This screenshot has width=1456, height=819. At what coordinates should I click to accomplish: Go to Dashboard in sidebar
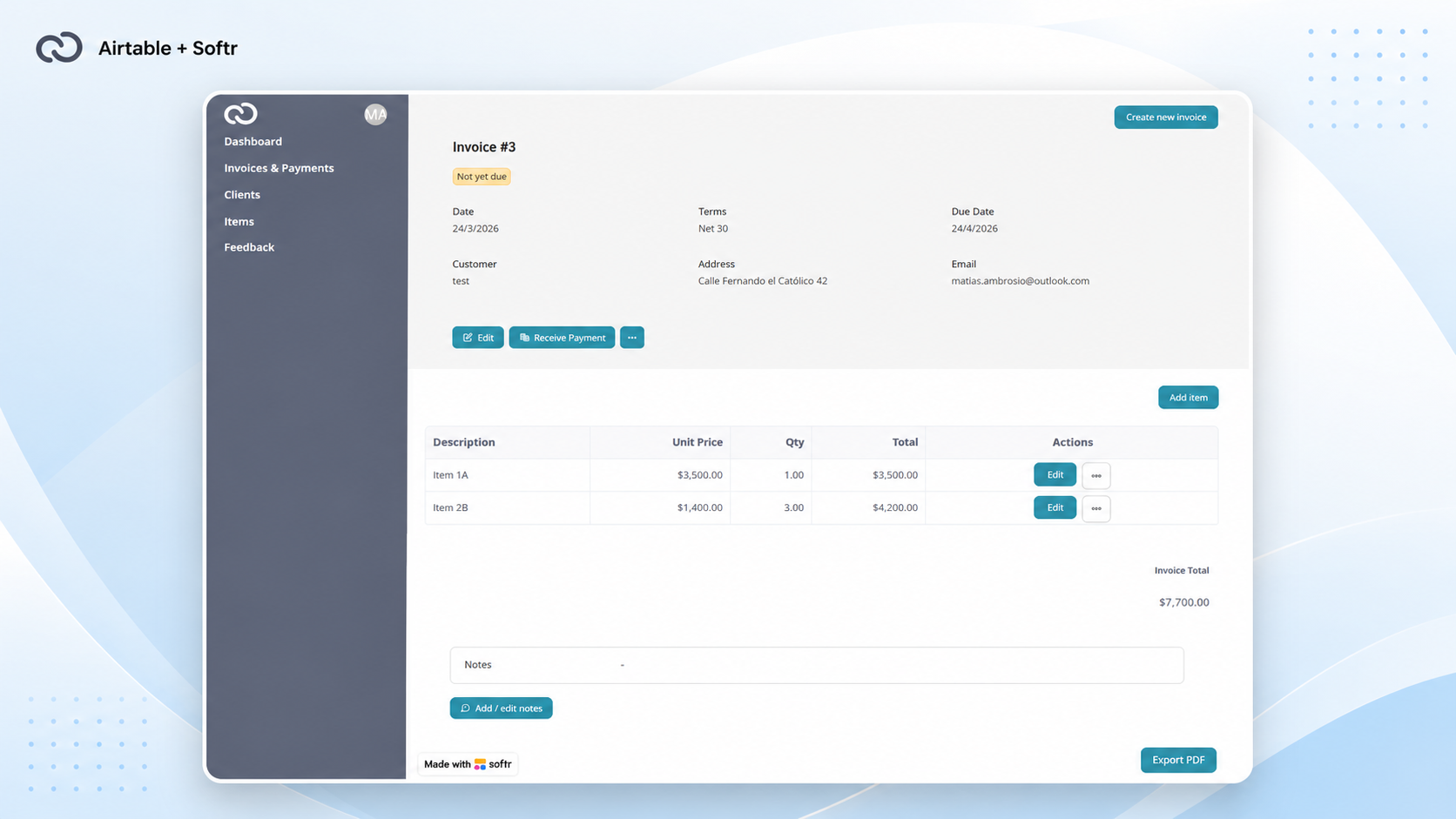click(x=253, y=141)
